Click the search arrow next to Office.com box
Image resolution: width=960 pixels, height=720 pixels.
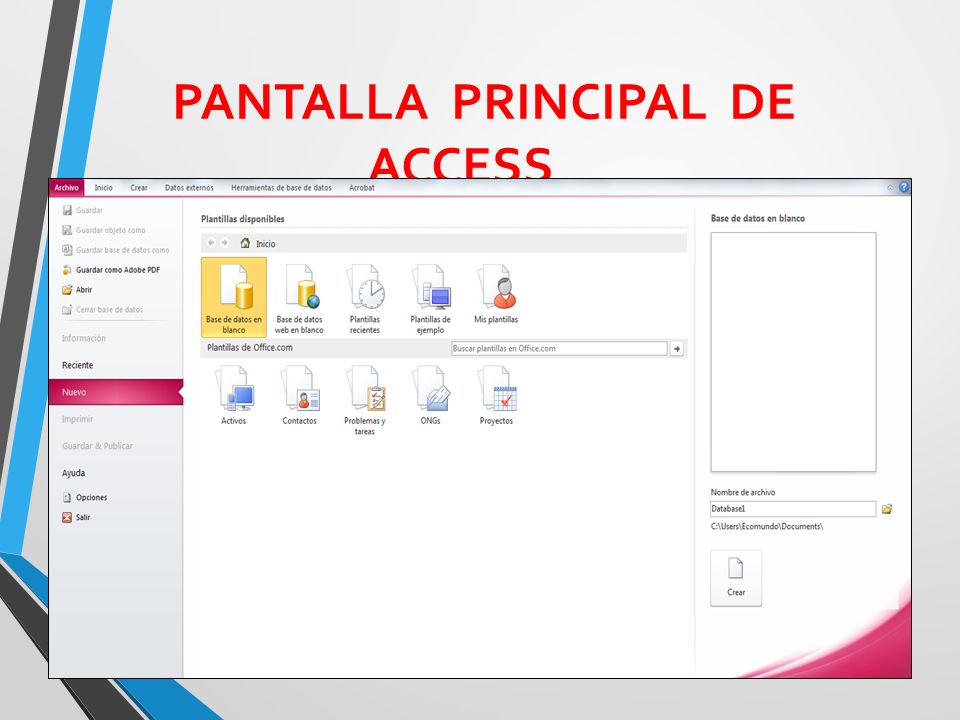(x=677, y=348)
